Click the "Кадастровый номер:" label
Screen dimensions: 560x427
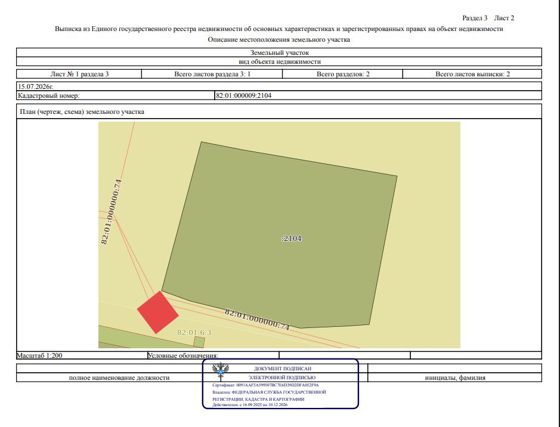[x=48, y=96]
